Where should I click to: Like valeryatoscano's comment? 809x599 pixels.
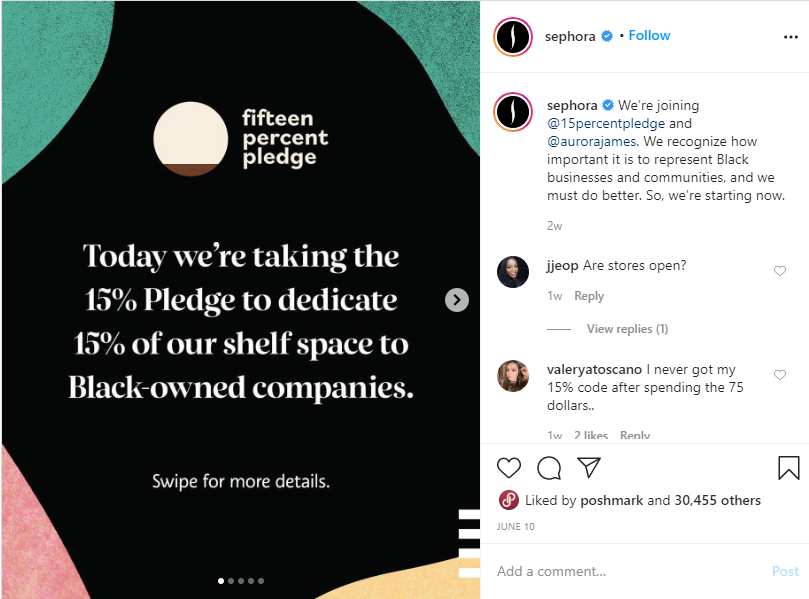(x=780, y=375)
